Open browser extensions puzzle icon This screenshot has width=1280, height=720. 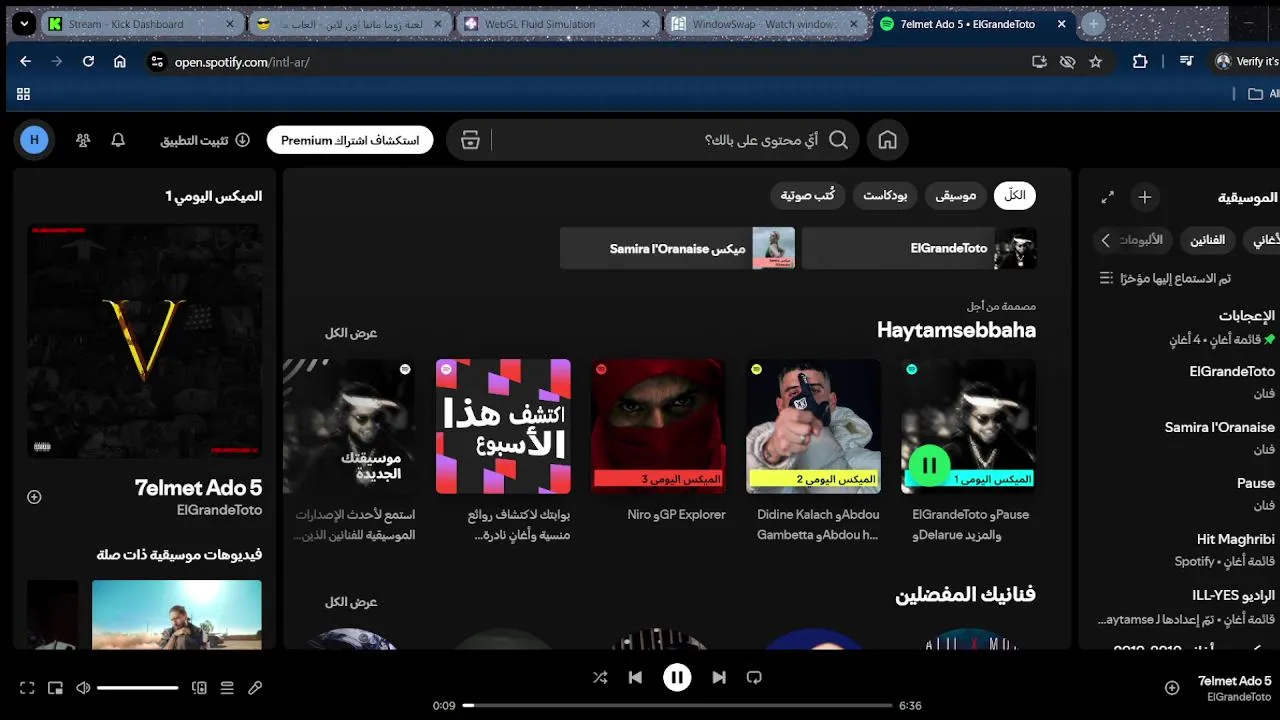1140,61
